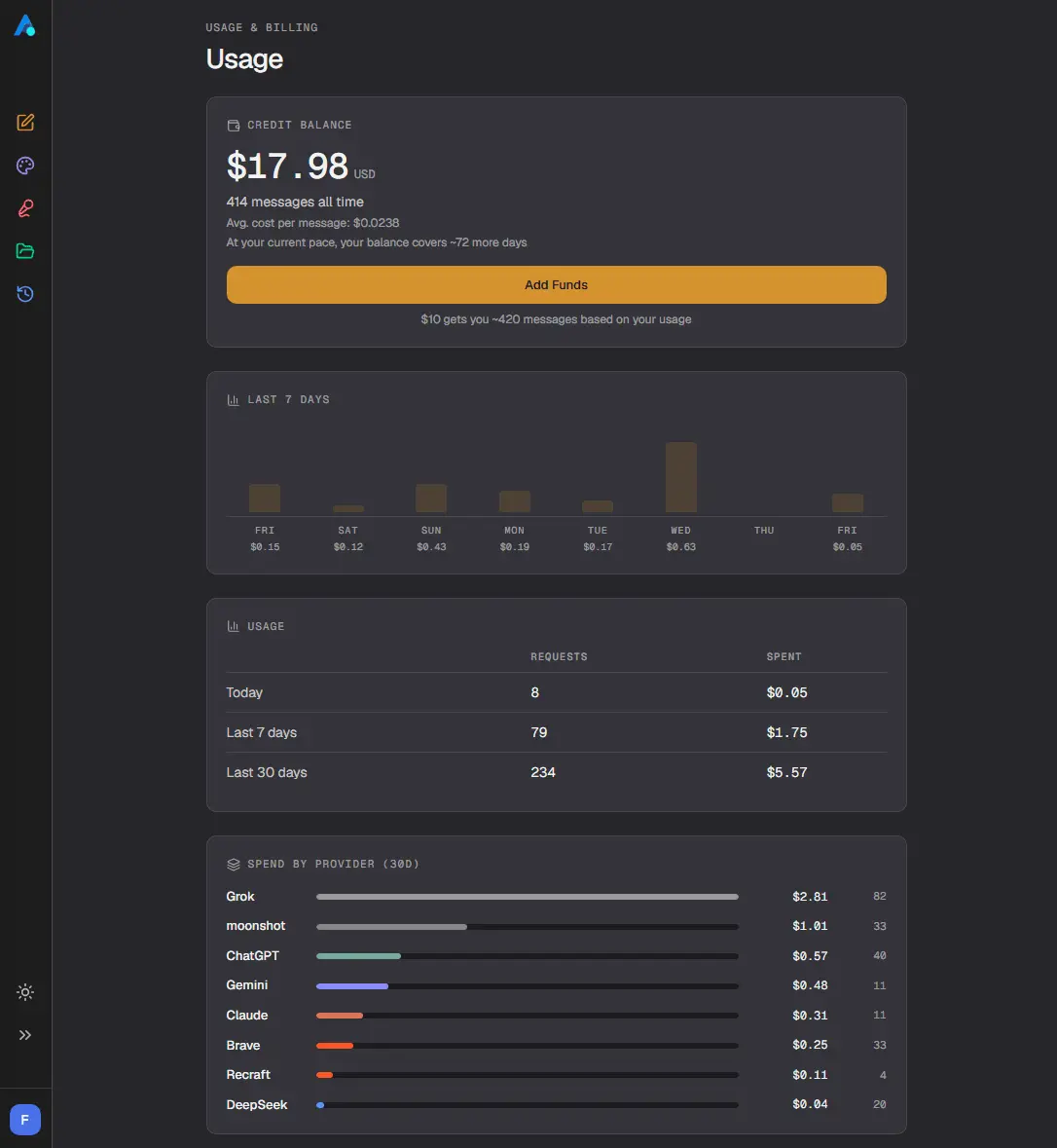Click the Add Funds button
The image size is (1057, 1148).
[x=557, y=284]
